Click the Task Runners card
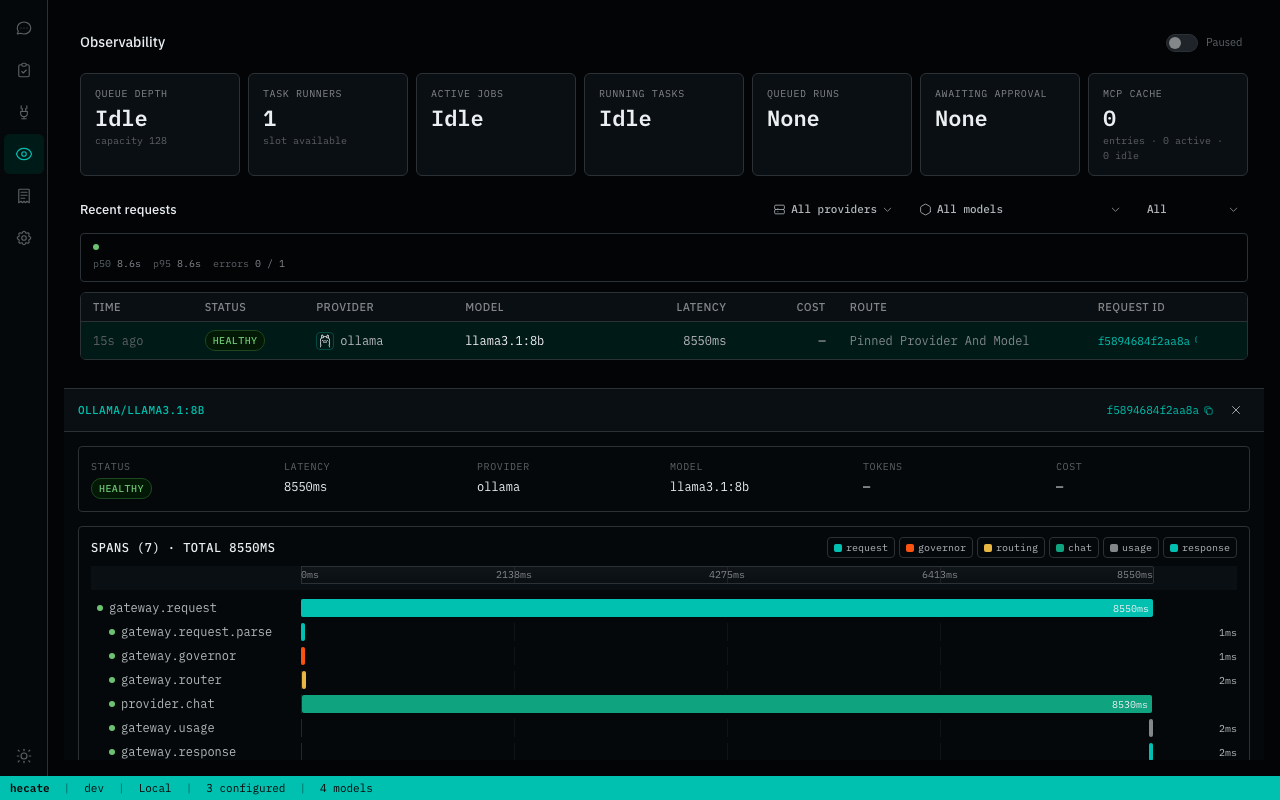 pyautogui.click(x=328, y=124)
